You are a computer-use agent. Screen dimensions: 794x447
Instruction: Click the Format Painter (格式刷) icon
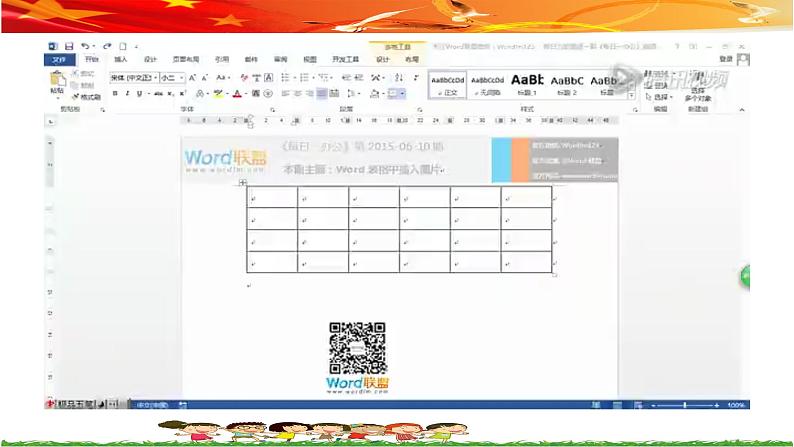(x=75, y=96)
